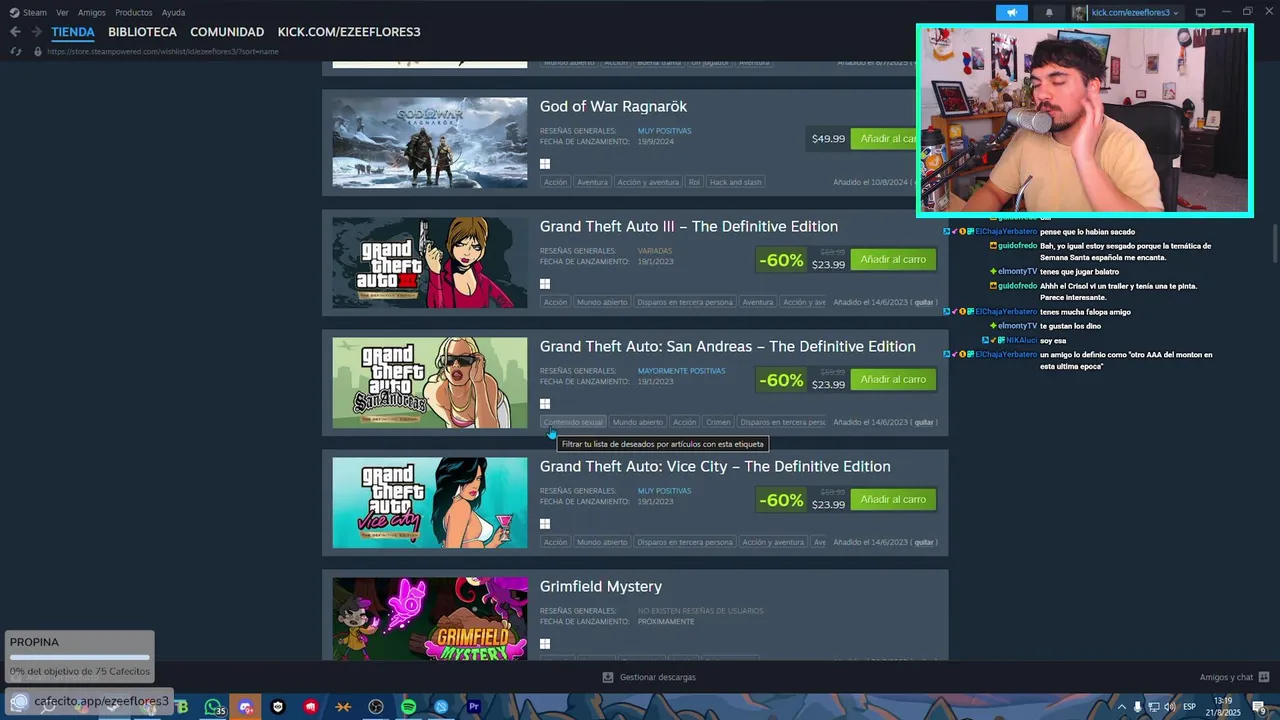Open the account avatar next to kick.com/ezeeflores3
The image size is (1280, 720).
(1079, 13)
